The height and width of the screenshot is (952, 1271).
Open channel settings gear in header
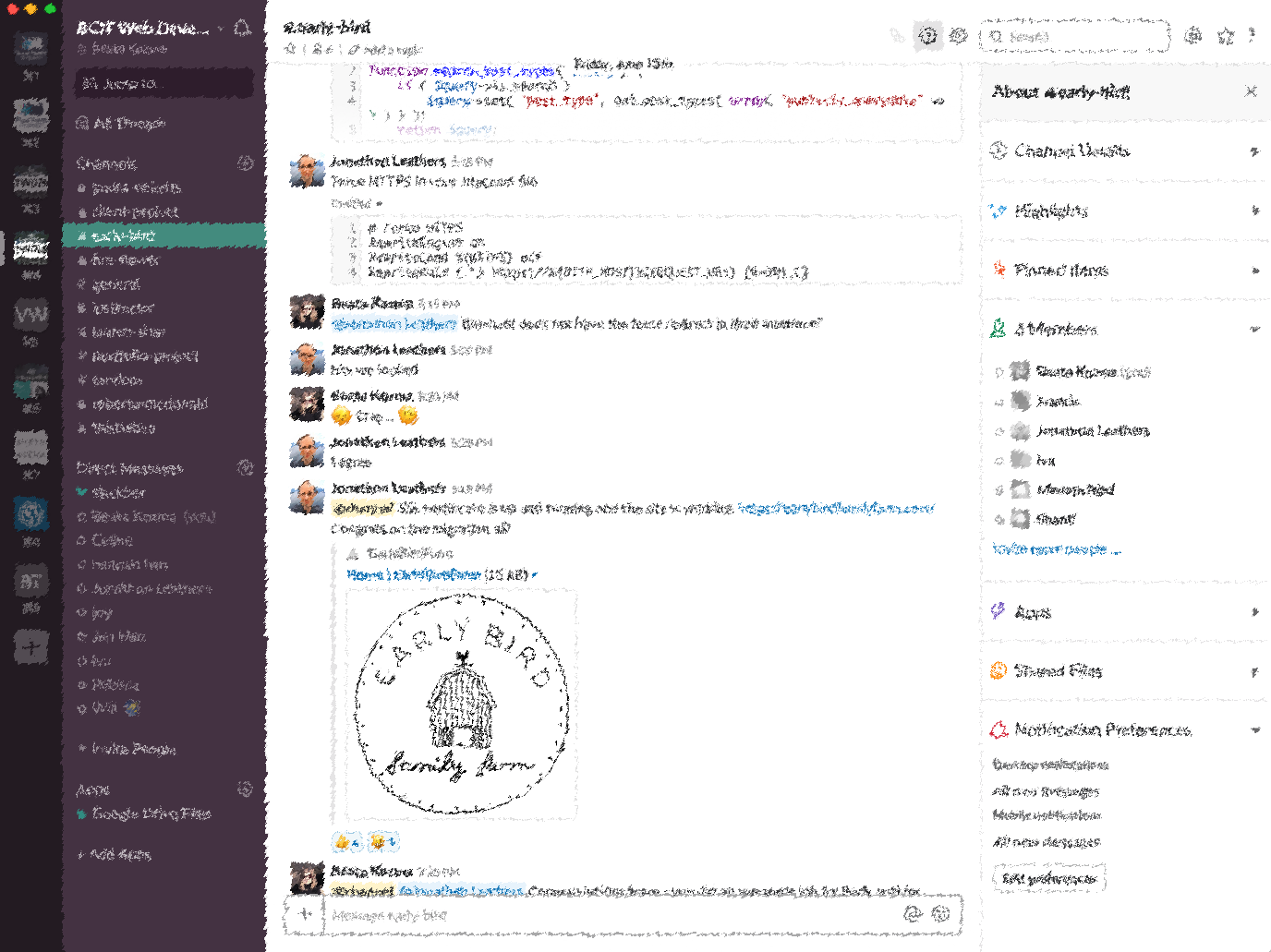[x=959, y=36]
